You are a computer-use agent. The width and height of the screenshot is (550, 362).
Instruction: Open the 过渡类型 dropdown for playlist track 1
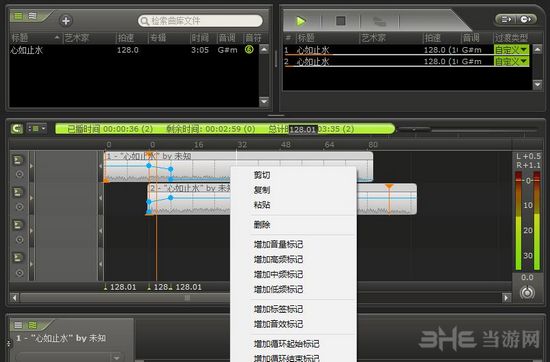click(x=511, y=50)
